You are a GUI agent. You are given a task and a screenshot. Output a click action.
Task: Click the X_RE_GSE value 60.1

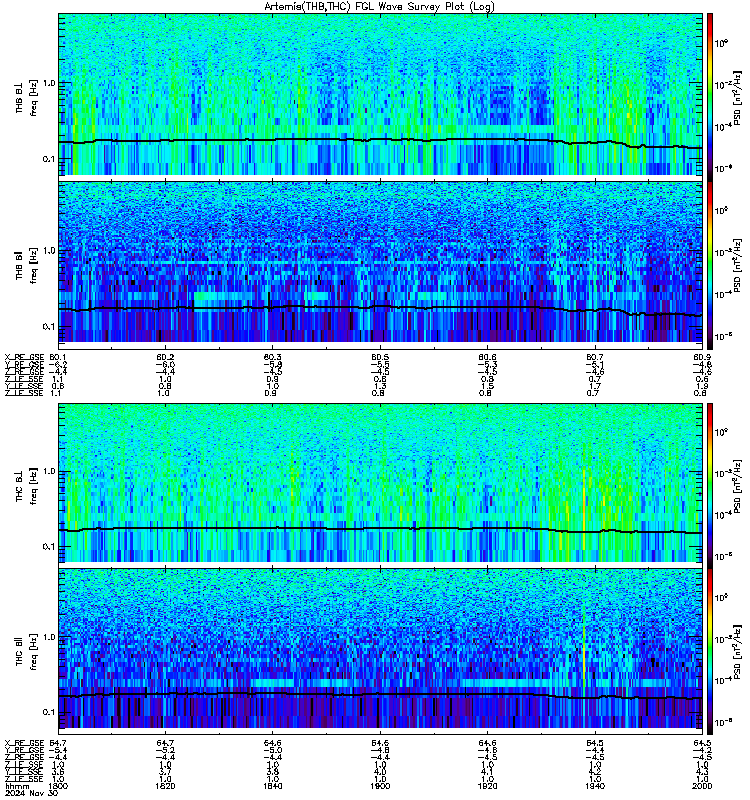(x=58, y=357)
